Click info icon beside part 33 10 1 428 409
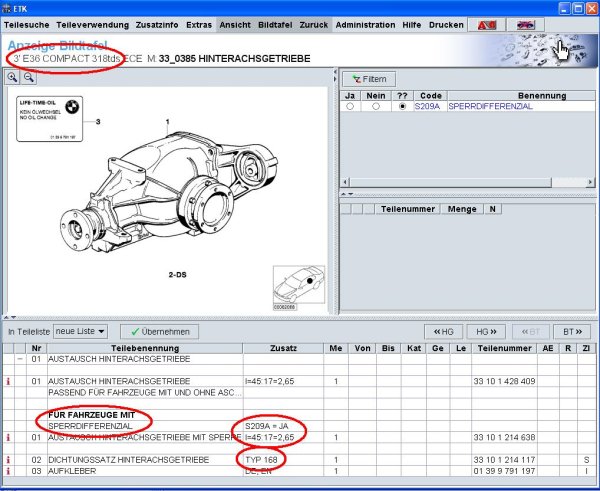Screen dimensions: 600x491 click(8, 381)
